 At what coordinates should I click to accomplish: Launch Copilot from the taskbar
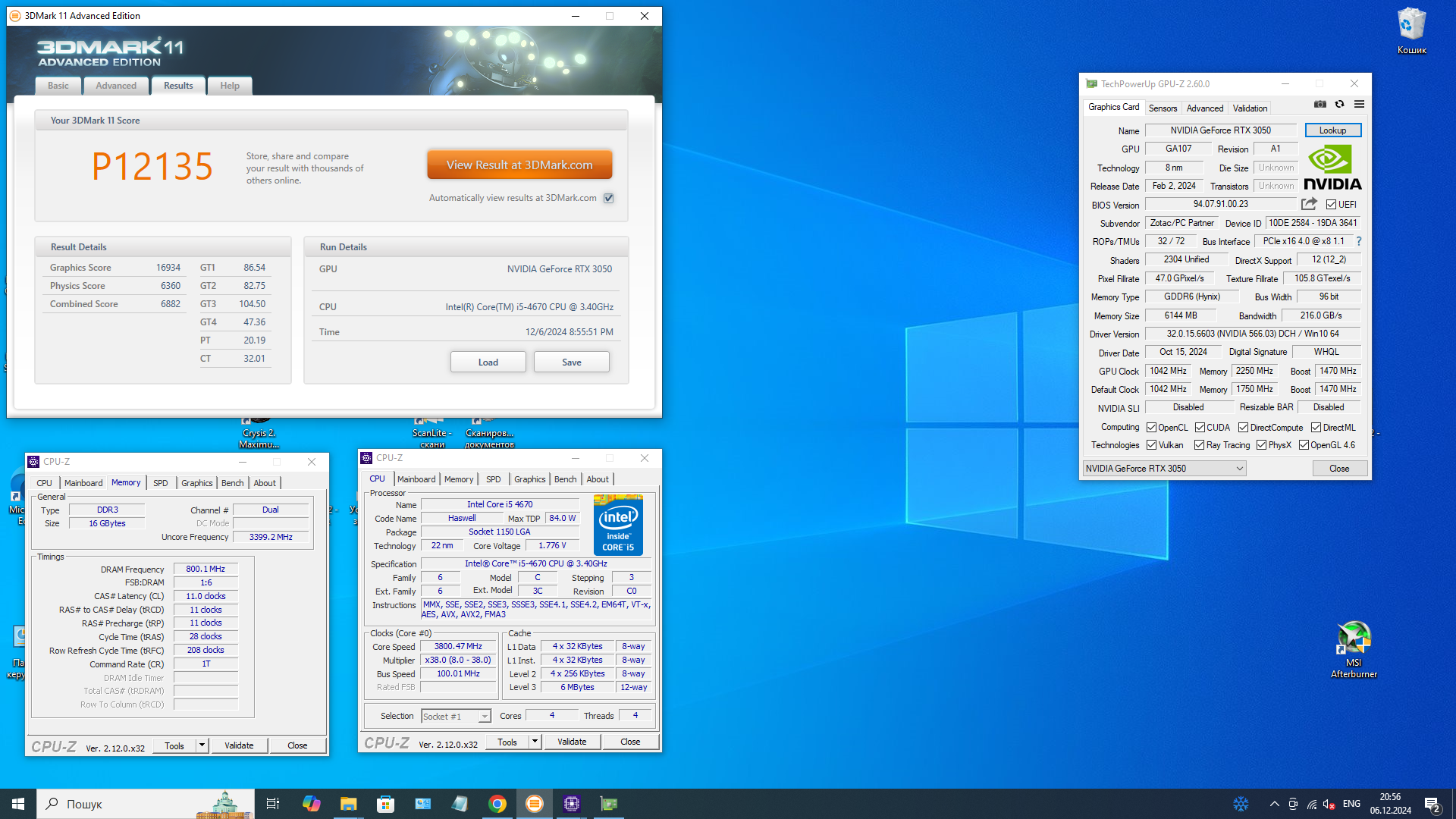pyautogui.click(x=311, y=804)
